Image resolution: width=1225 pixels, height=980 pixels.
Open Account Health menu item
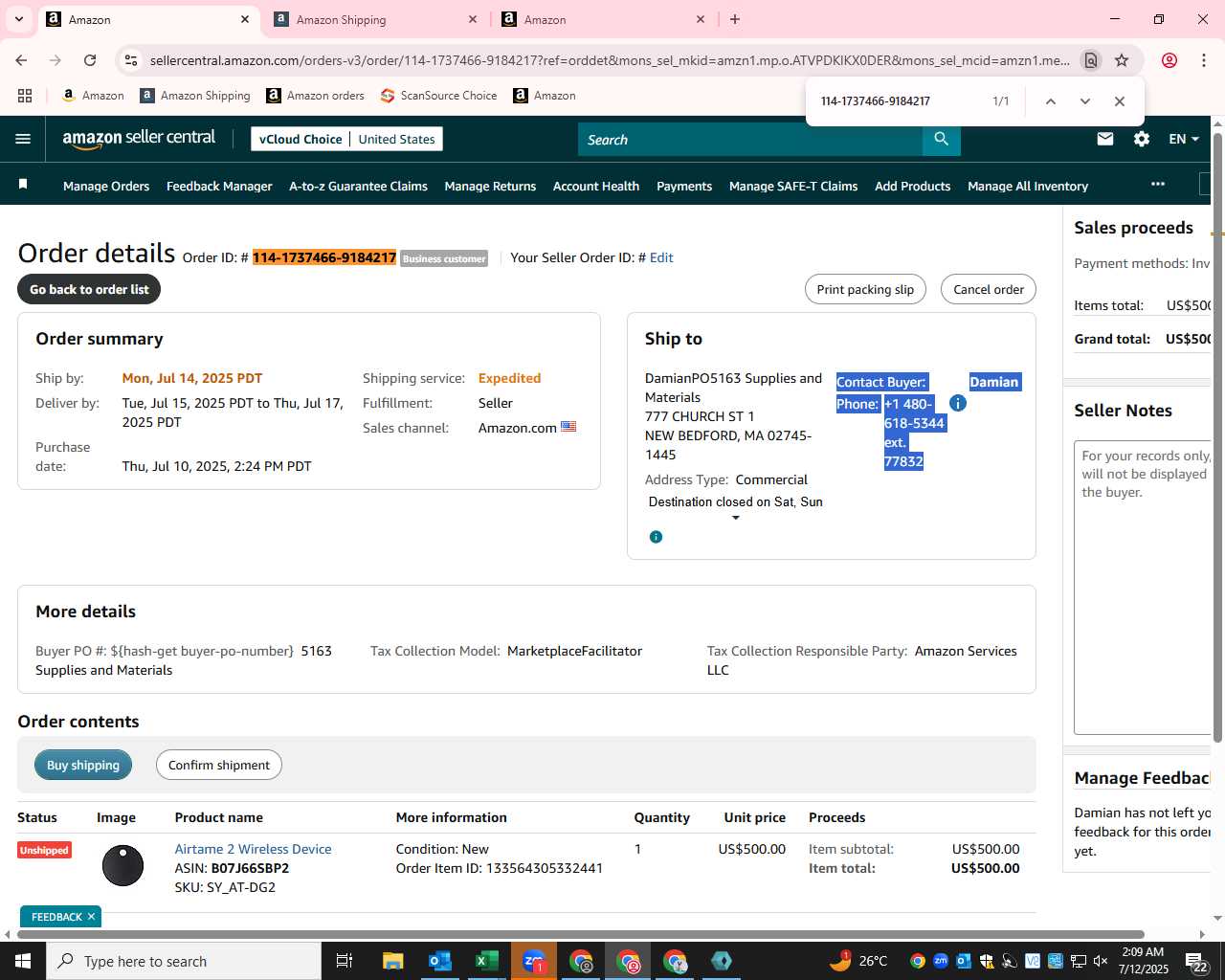pyautogui.click(x=596, y=186)
